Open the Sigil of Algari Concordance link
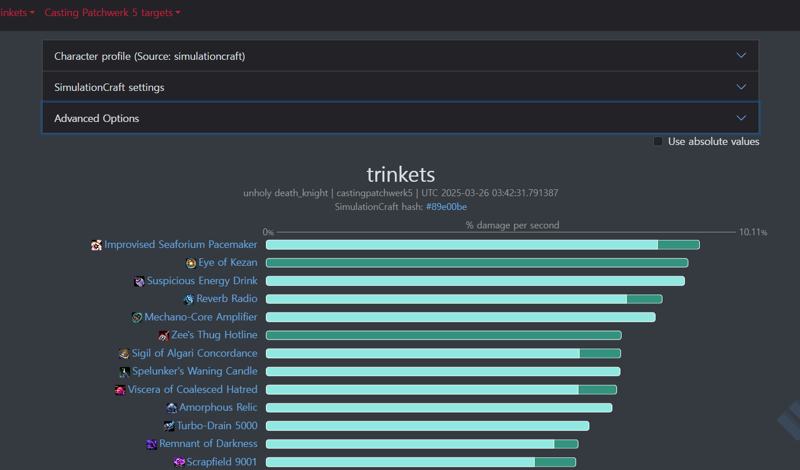800x470 pixels. 194,353
